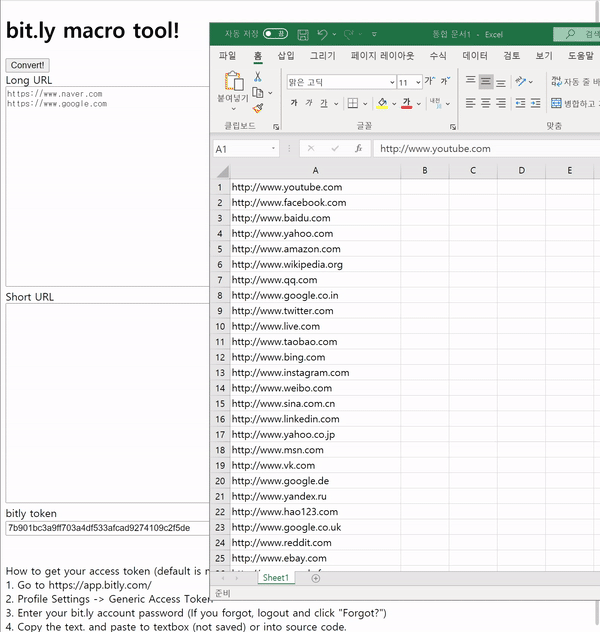Click the Middle Align icon

tap(486, 82)
